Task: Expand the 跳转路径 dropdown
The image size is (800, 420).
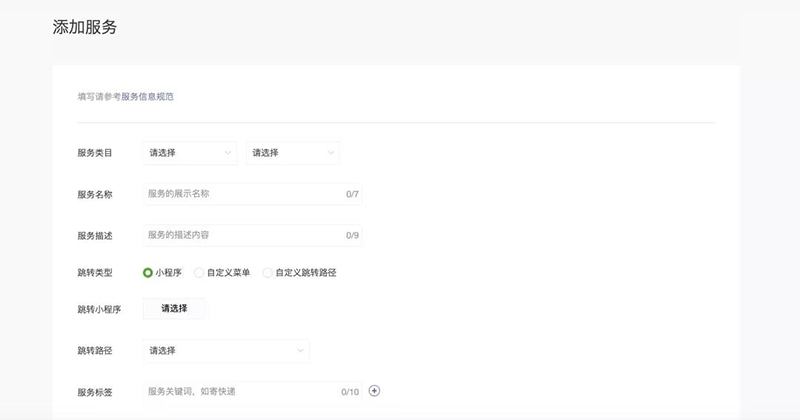Action: [226, 351]
